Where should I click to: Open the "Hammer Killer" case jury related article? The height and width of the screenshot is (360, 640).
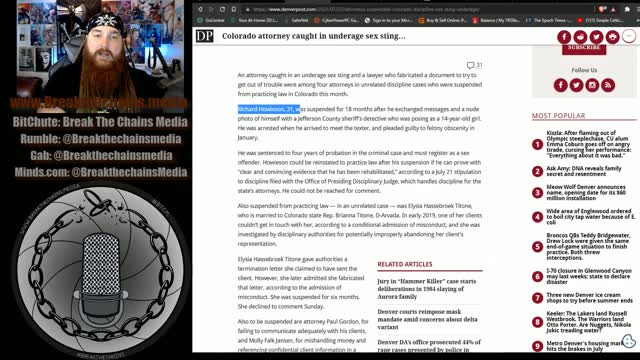[x=427, y=289]
